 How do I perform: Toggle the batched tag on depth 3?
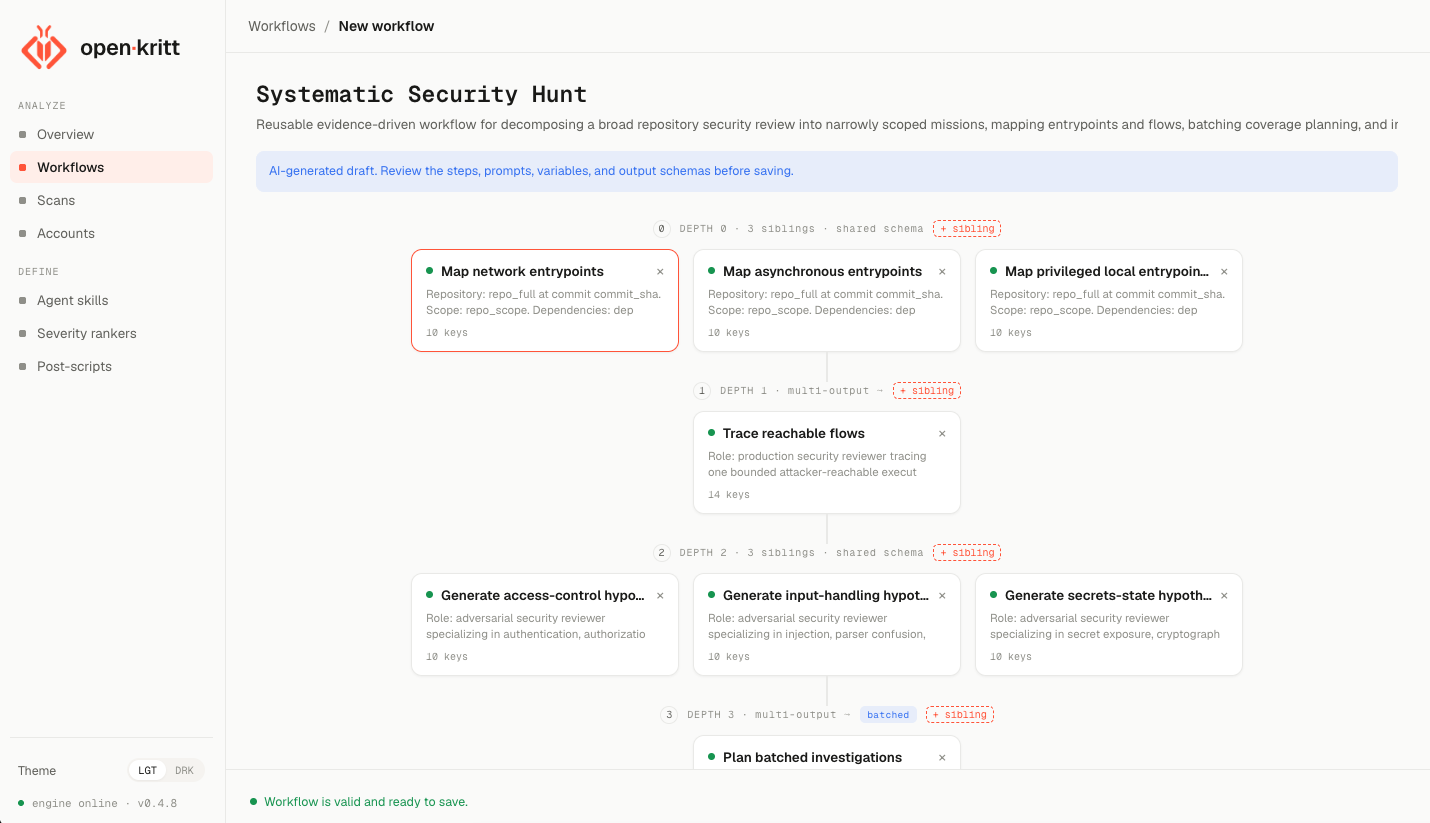point(888,715)
